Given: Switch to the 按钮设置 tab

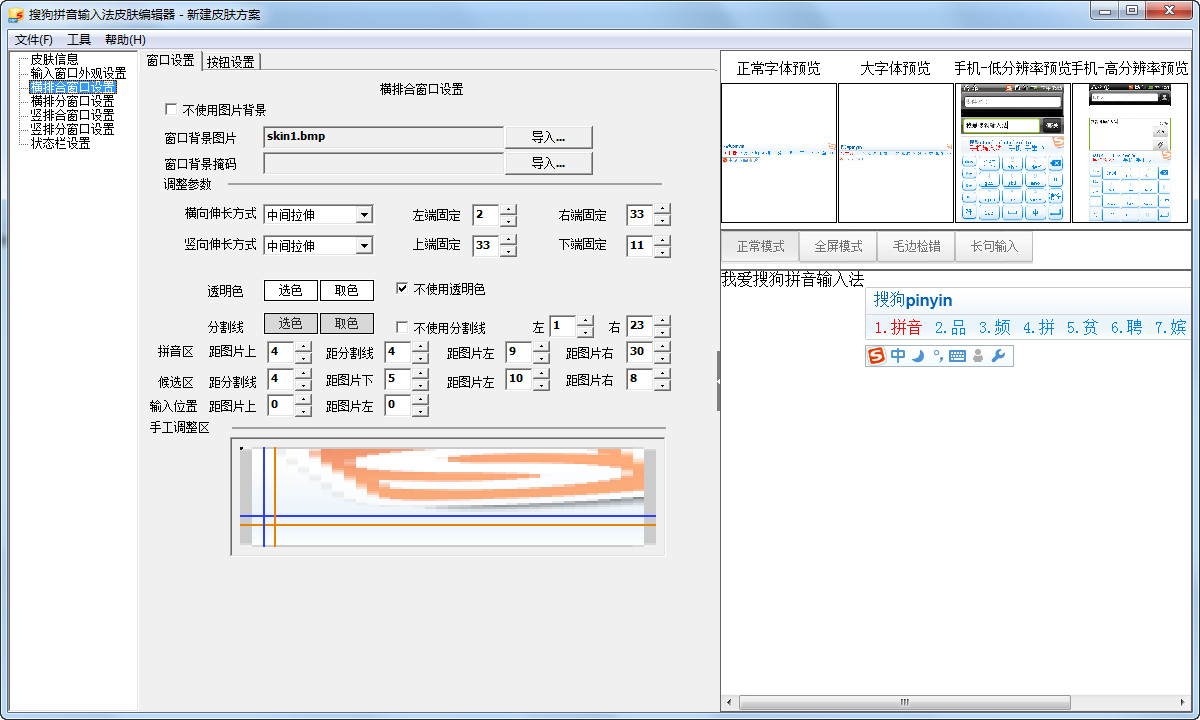Looking at the screenshot, I should 230,61.
